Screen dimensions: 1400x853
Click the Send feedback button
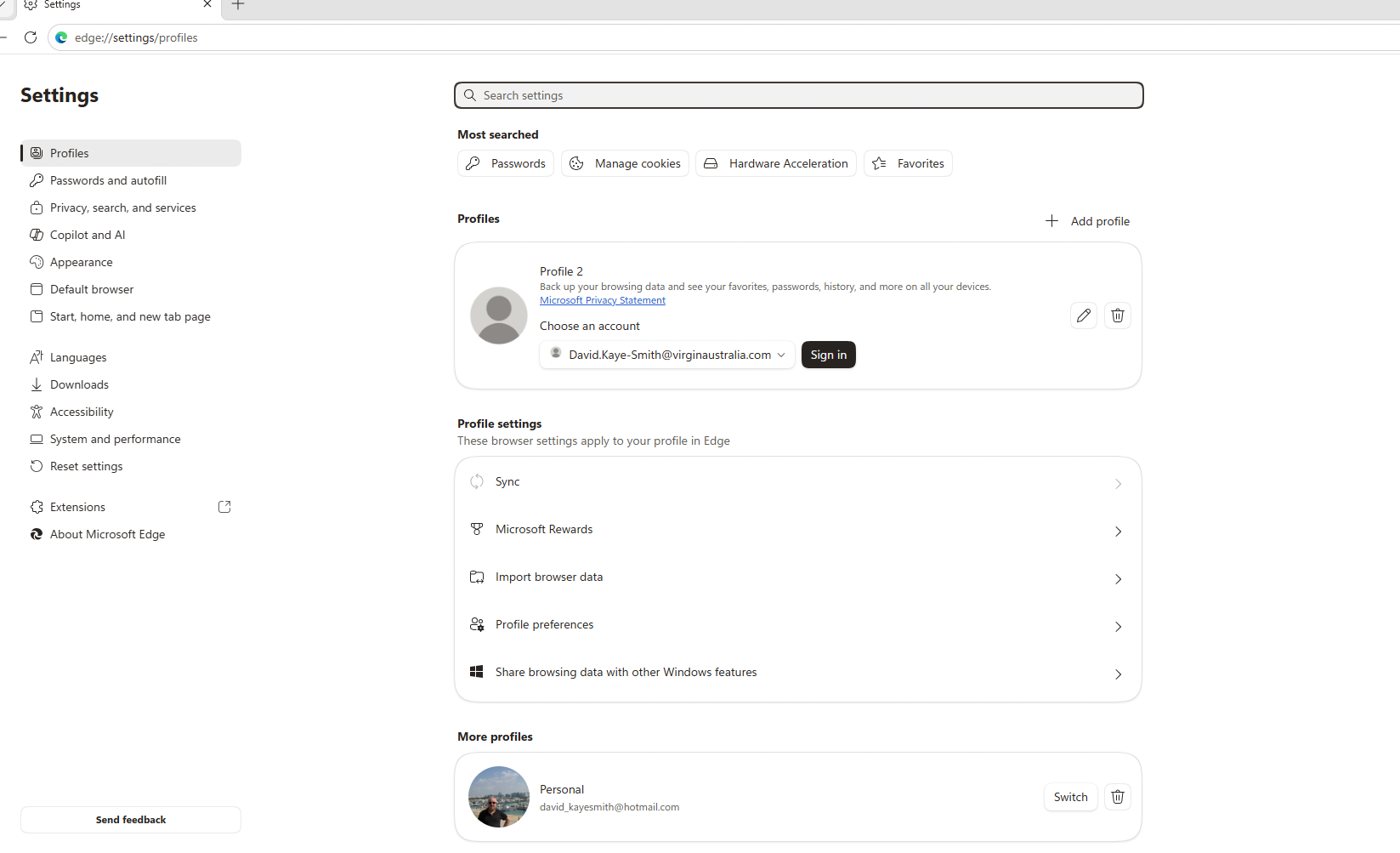click(131, 820)
